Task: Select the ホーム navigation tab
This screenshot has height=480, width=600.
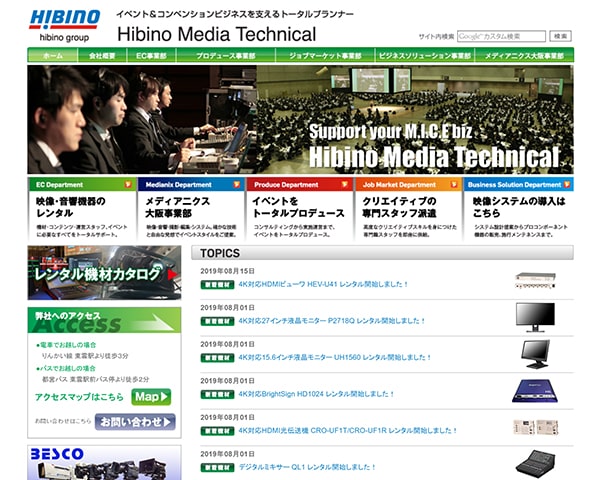Action: pos(53,56)
